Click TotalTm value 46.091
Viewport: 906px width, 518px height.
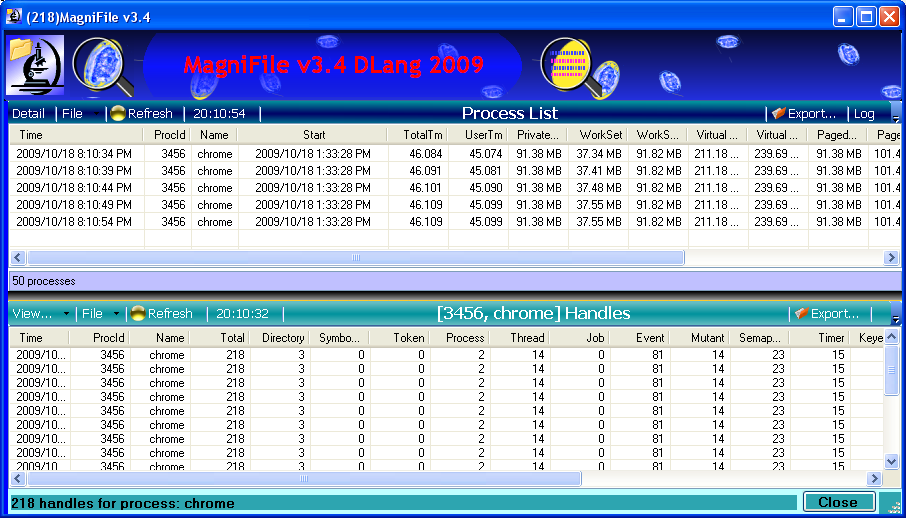[x=425, y=171]
